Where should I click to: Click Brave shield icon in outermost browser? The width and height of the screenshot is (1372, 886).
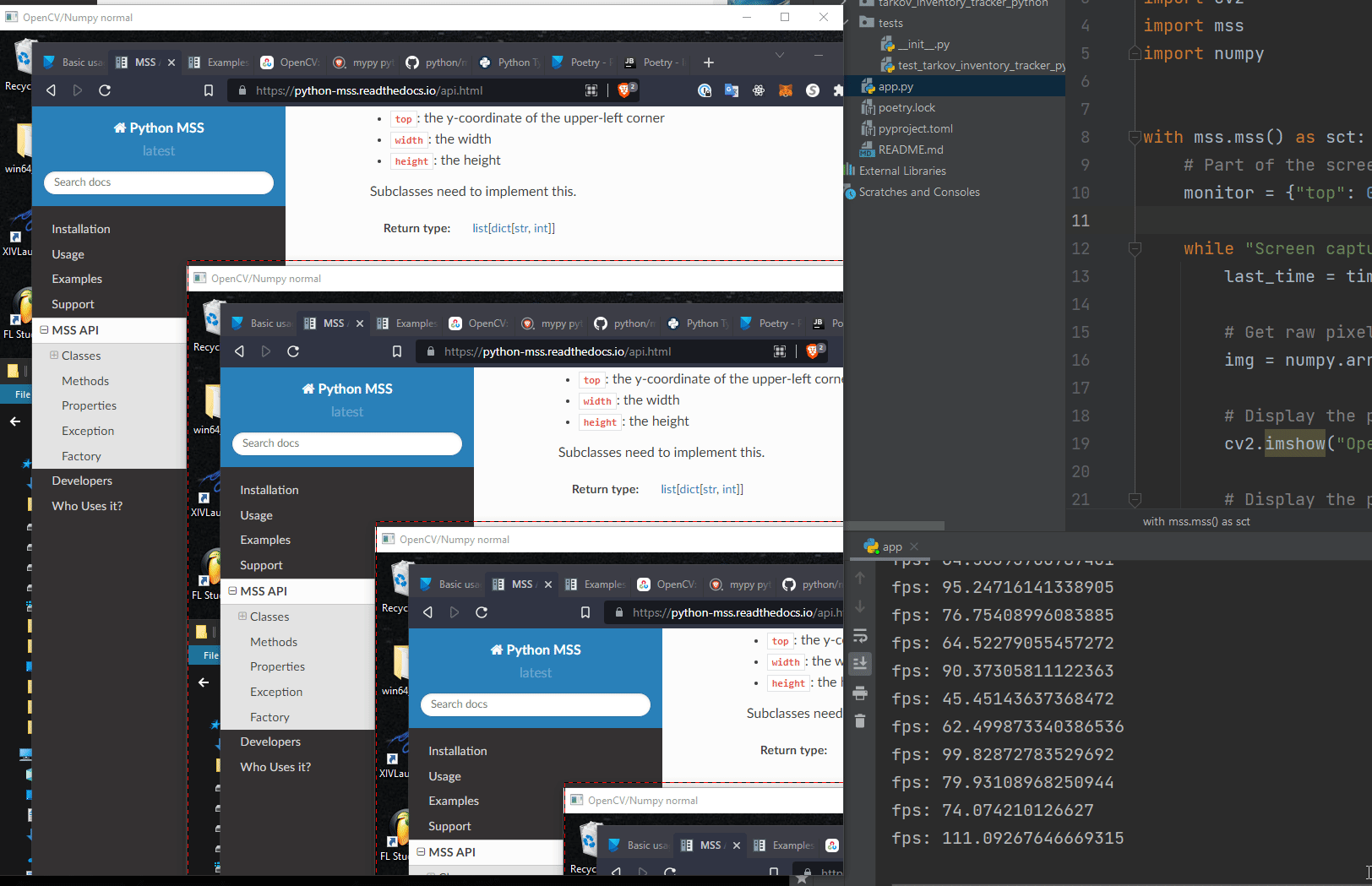pyautogui.click(x=626, y=90)
